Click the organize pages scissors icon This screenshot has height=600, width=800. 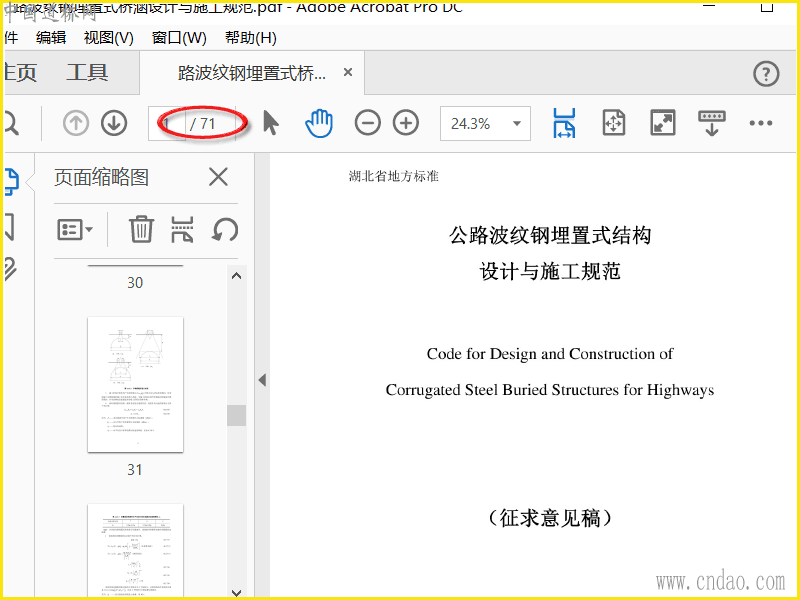pos(182,229)
